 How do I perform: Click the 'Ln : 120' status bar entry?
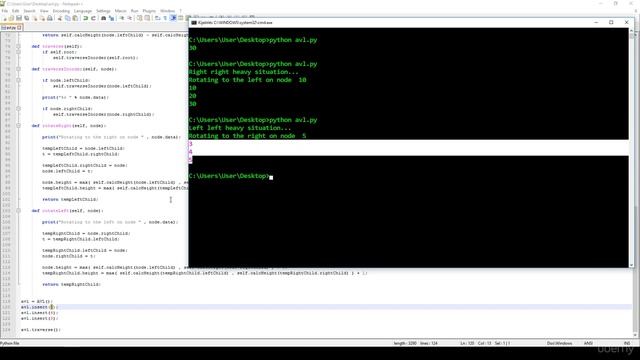click(467, 343)
